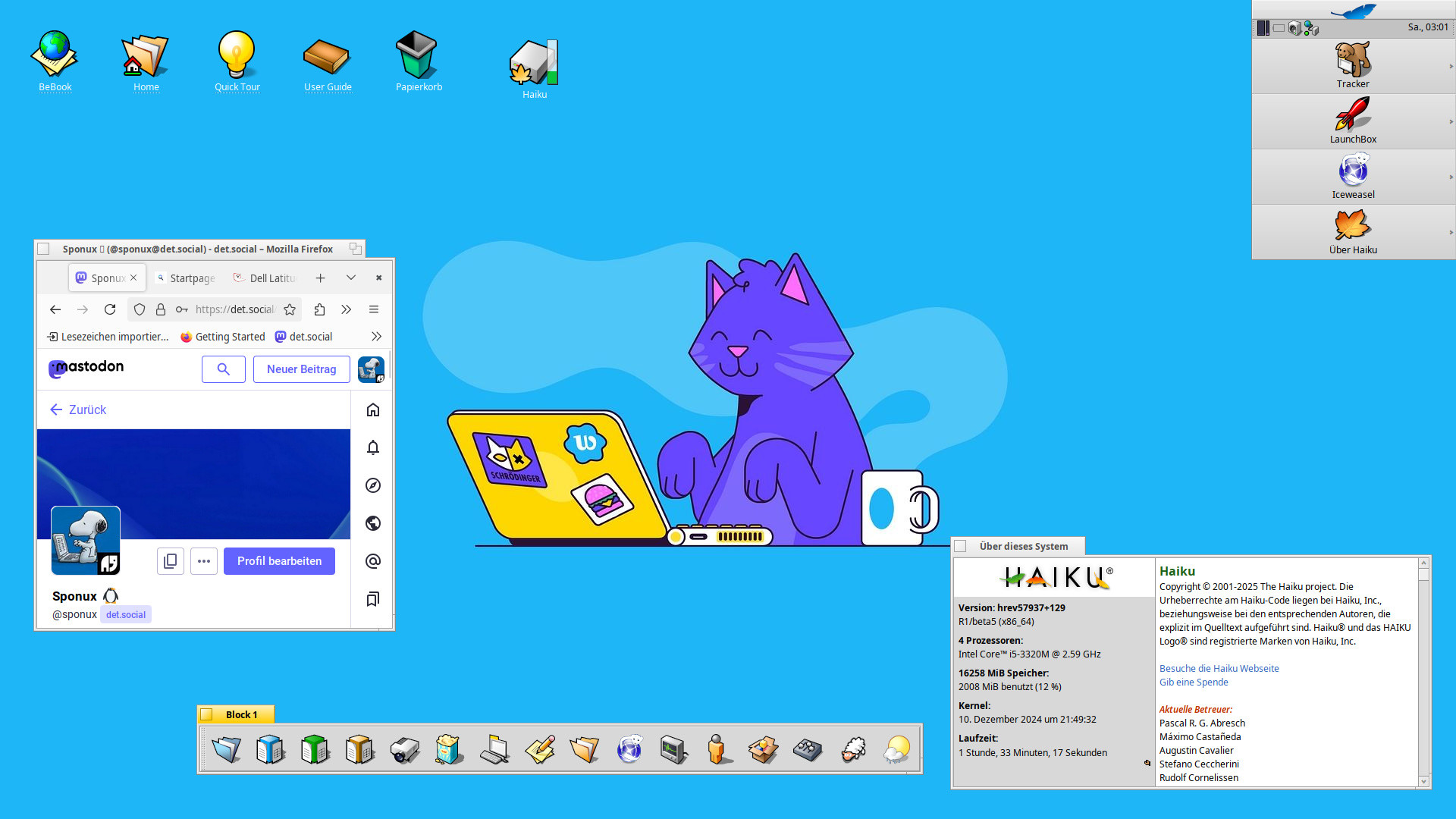Image resolution: width=1456 pixels, height=819 pixels.
Task: Open Mastodon federated globe icon
Action: point(372,523)
